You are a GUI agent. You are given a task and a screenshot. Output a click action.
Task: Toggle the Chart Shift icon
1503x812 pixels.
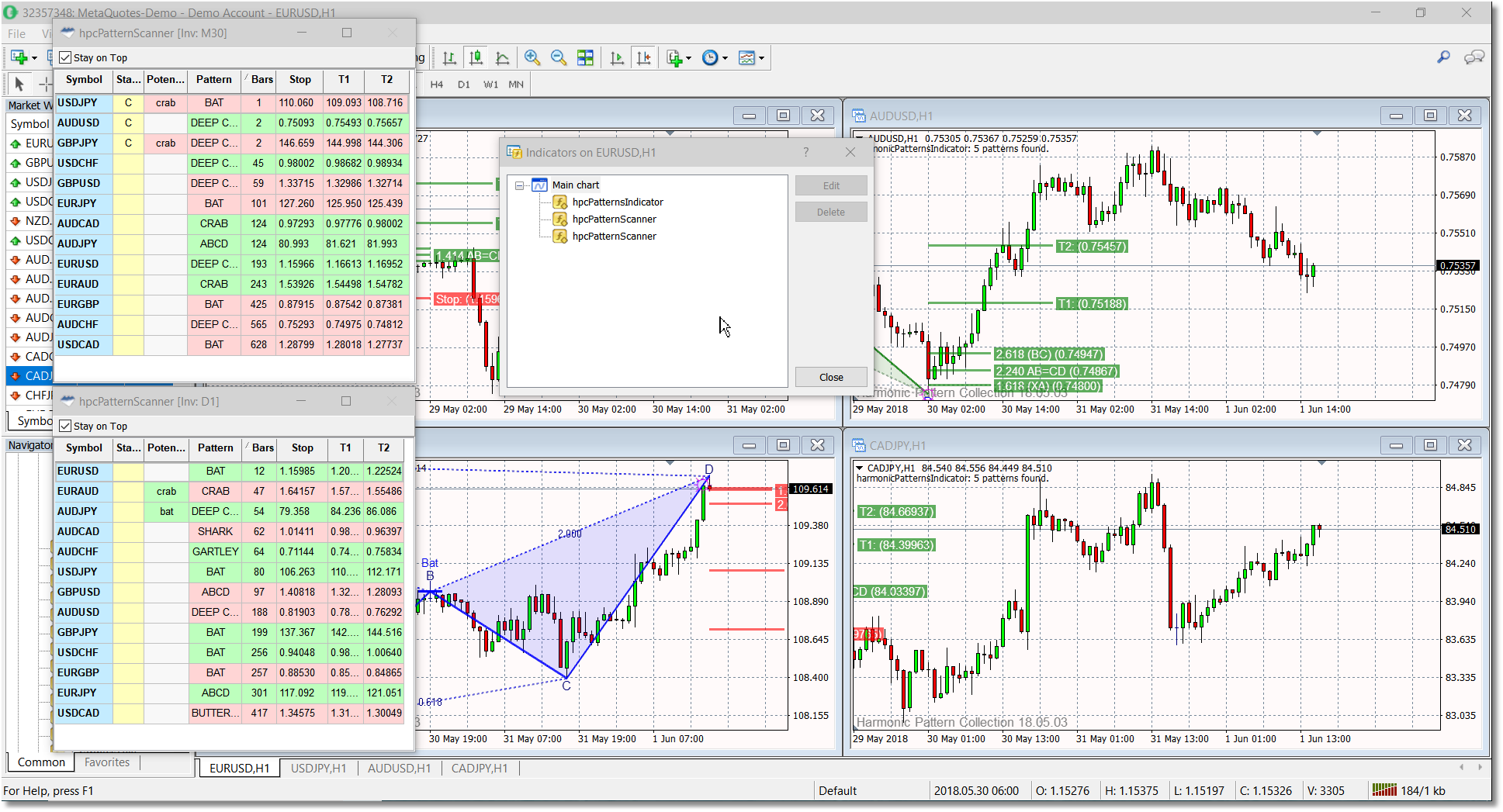pyautogui.click(x=644, y=57)
